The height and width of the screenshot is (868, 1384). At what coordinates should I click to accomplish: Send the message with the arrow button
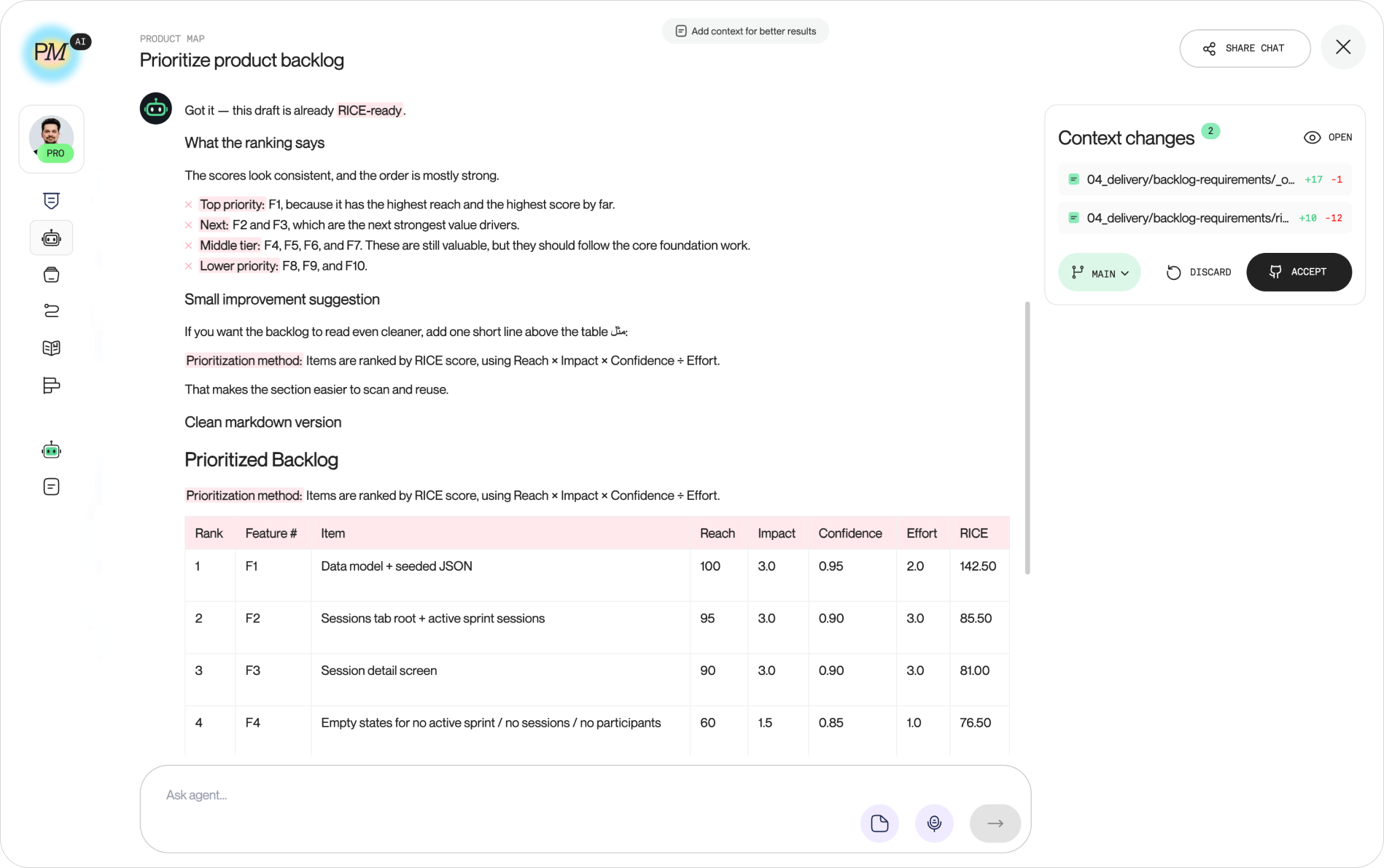pyautogui.click(x=995, y=824)
